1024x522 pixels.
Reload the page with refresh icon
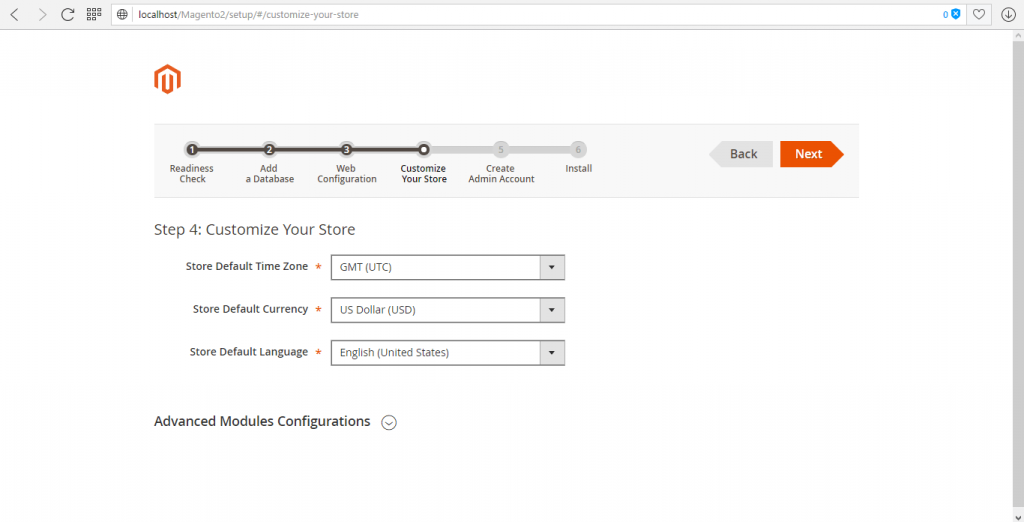pos(68,14)
